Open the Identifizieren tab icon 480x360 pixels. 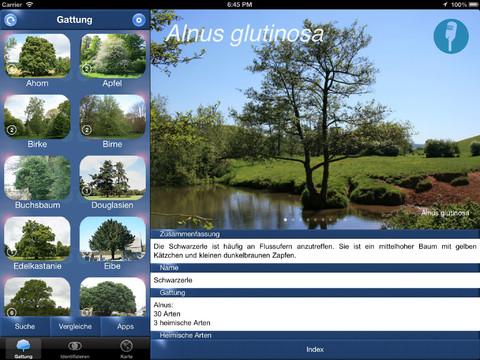click(x=75, y=346)
